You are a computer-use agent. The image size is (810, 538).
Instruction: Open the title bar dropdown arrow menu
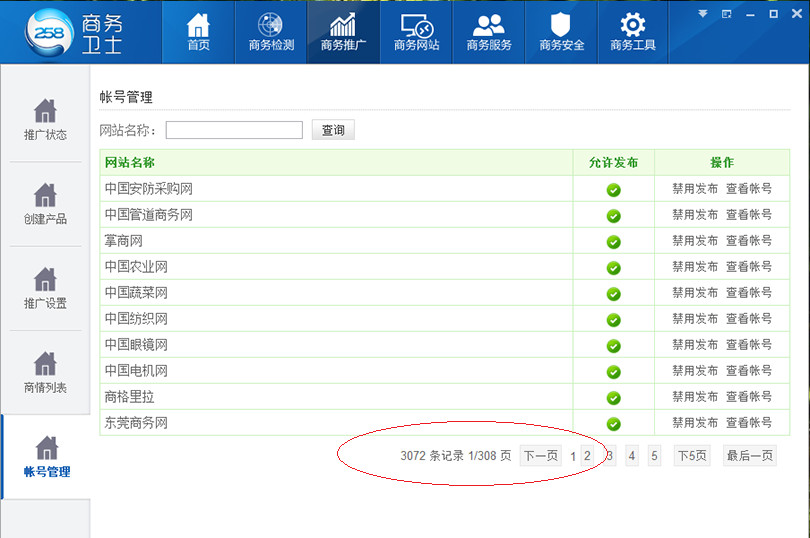tap(703, 14)
